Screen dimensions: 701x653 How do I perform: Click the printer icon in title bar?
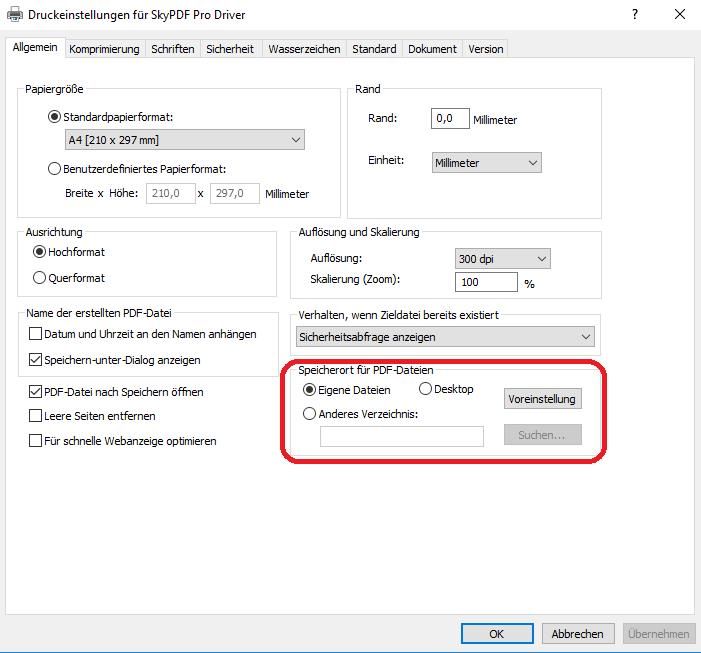pyautogui.click(x=15, y=14)
